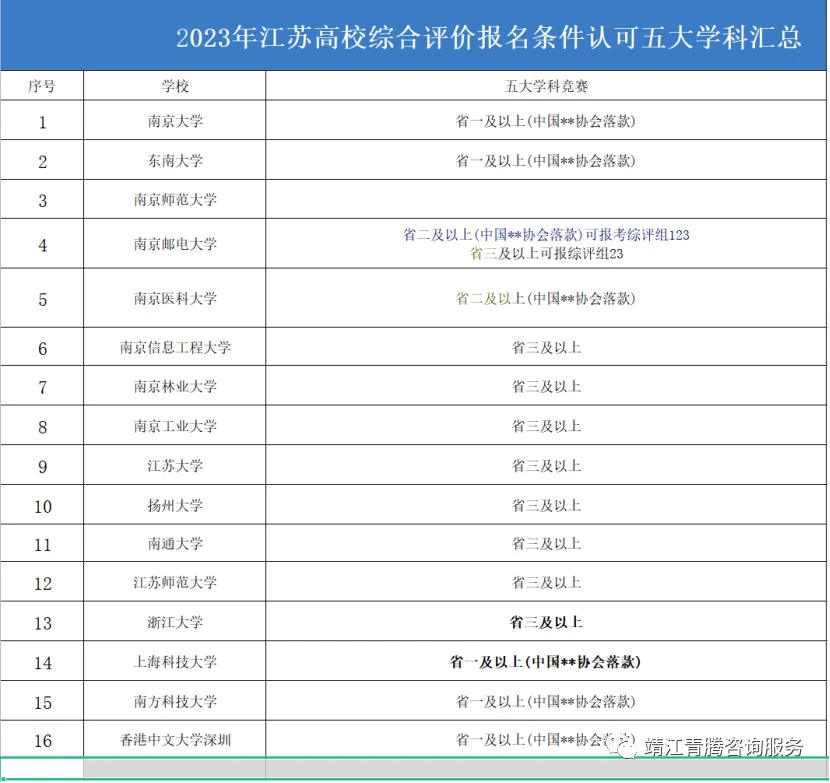The height and width of the screenshot is (783, 830).
Task: Click serial number 4 cell
Action: [42, 244]
